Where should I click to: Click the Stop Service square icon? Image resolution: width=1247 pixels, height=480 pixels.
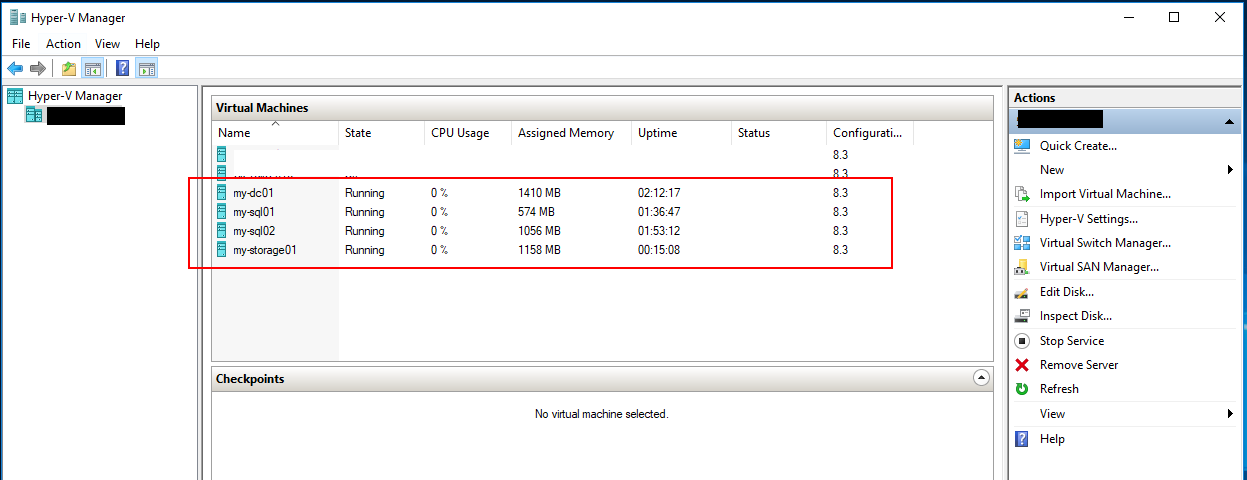point(1022,341)
